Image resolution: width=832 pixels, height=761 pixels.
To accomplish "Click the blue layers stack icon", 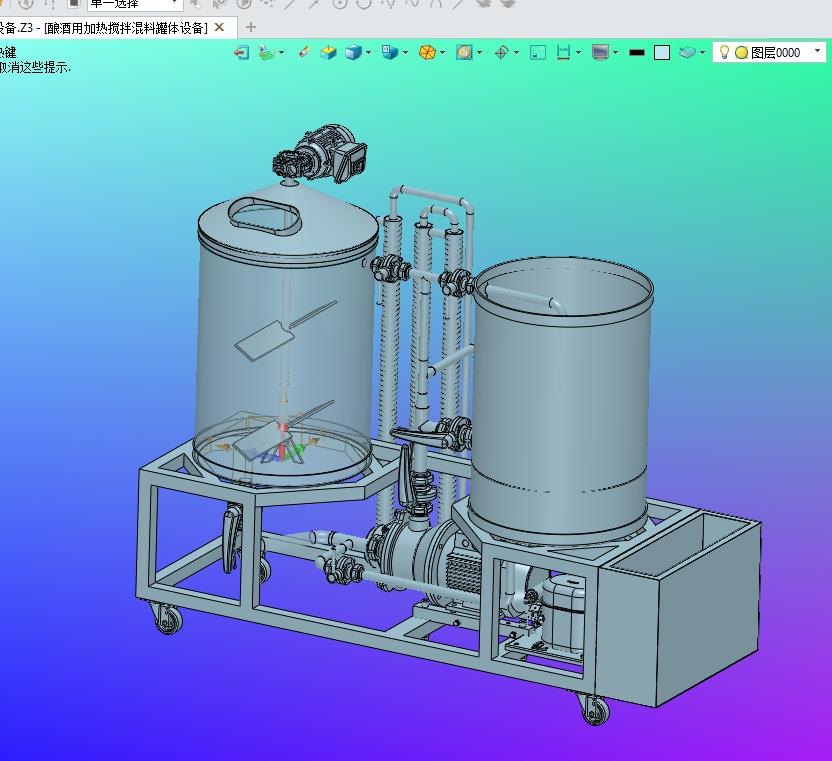I will 687,52.
